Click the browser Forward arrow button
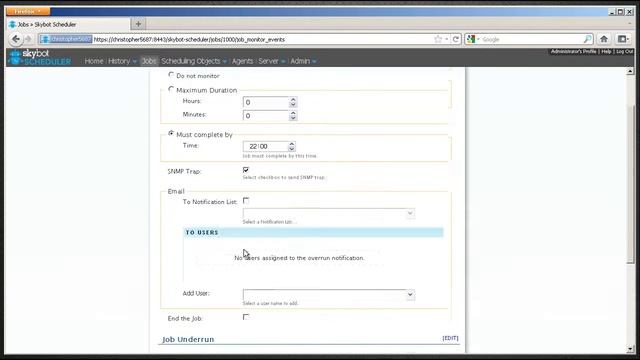 pos(29,39)
